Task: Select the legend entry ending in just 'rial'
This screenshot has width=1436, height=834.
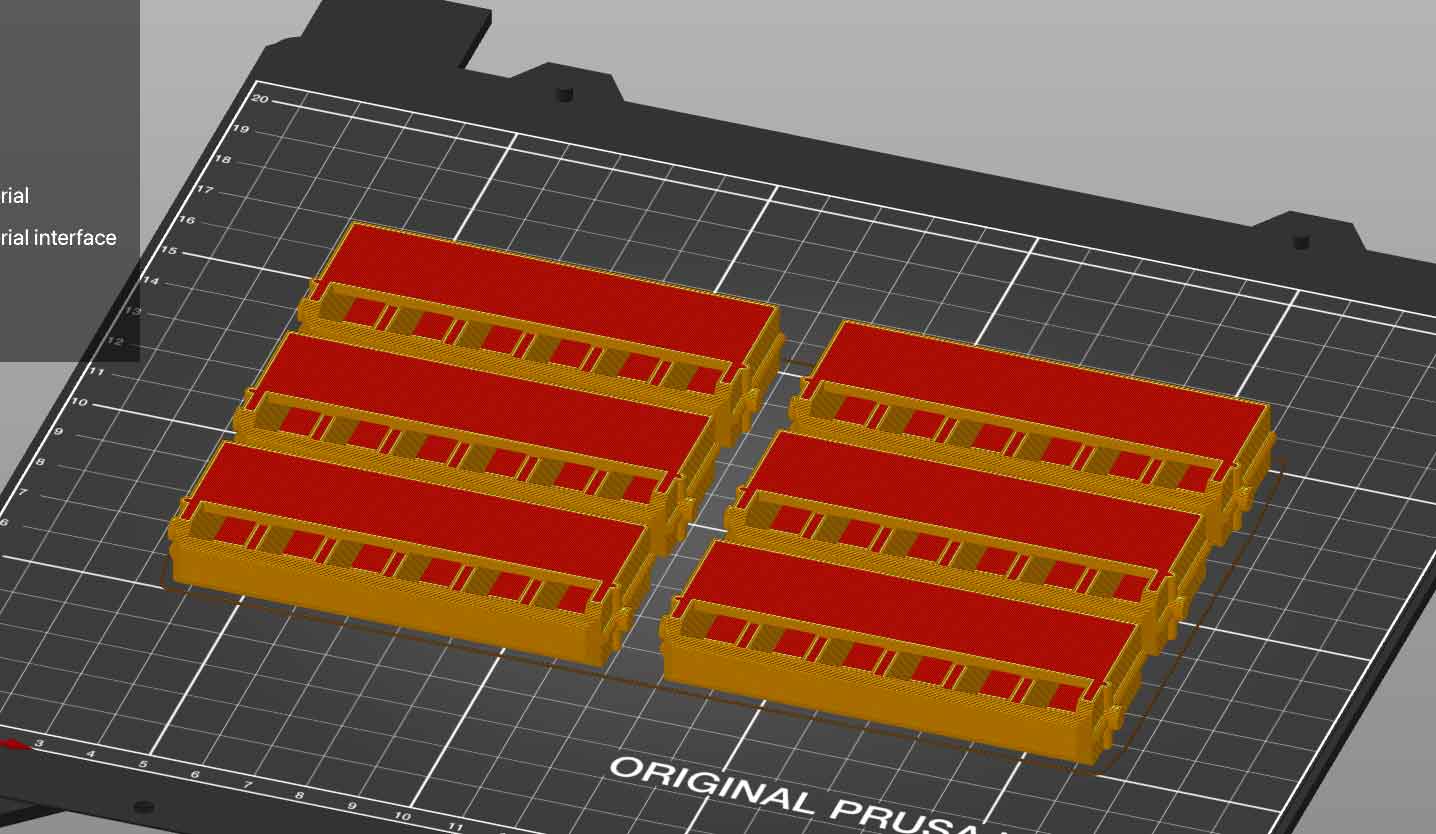Action: click(x=14, y=196)
